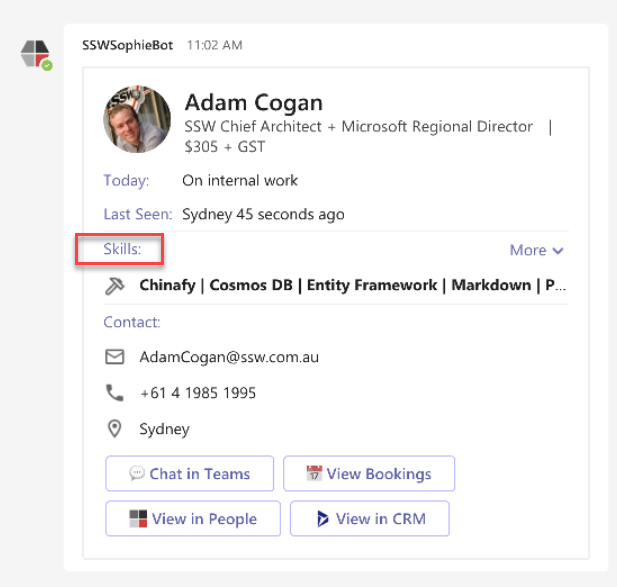Click the 11:02 AM timestamp

(214, 45)
